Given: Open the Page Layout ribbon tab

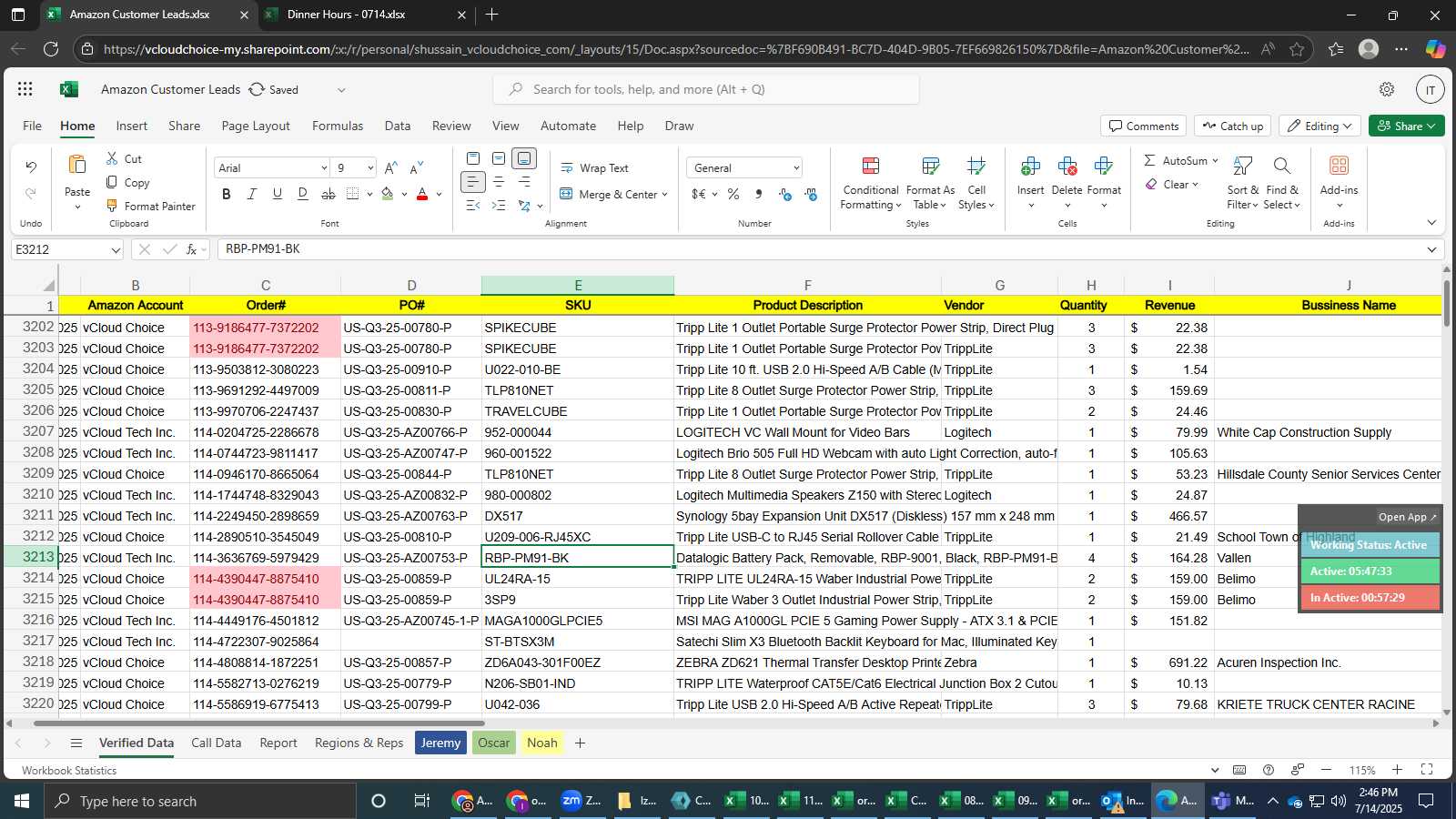Looking at the screenshot, I should pyautogui.click(x=256, y=126).
